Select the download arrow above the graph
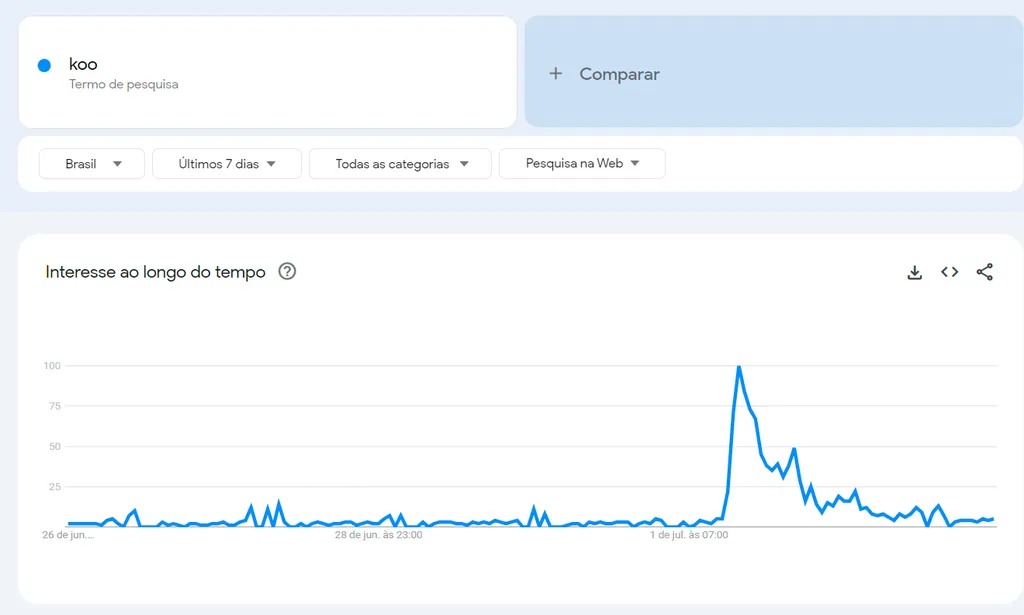This screenshot has width=1024, height=615. [x=914, y=271]
